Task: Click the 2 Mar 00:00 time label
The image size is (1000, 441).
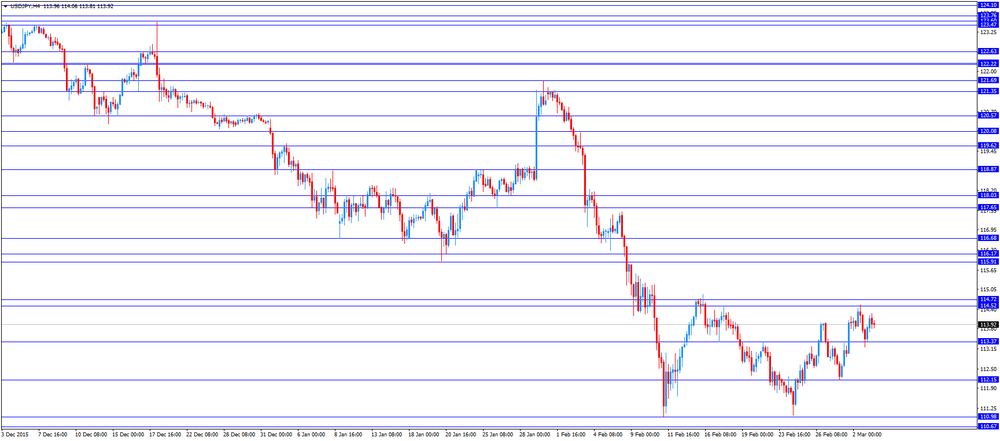Action: tap(867, 435)
